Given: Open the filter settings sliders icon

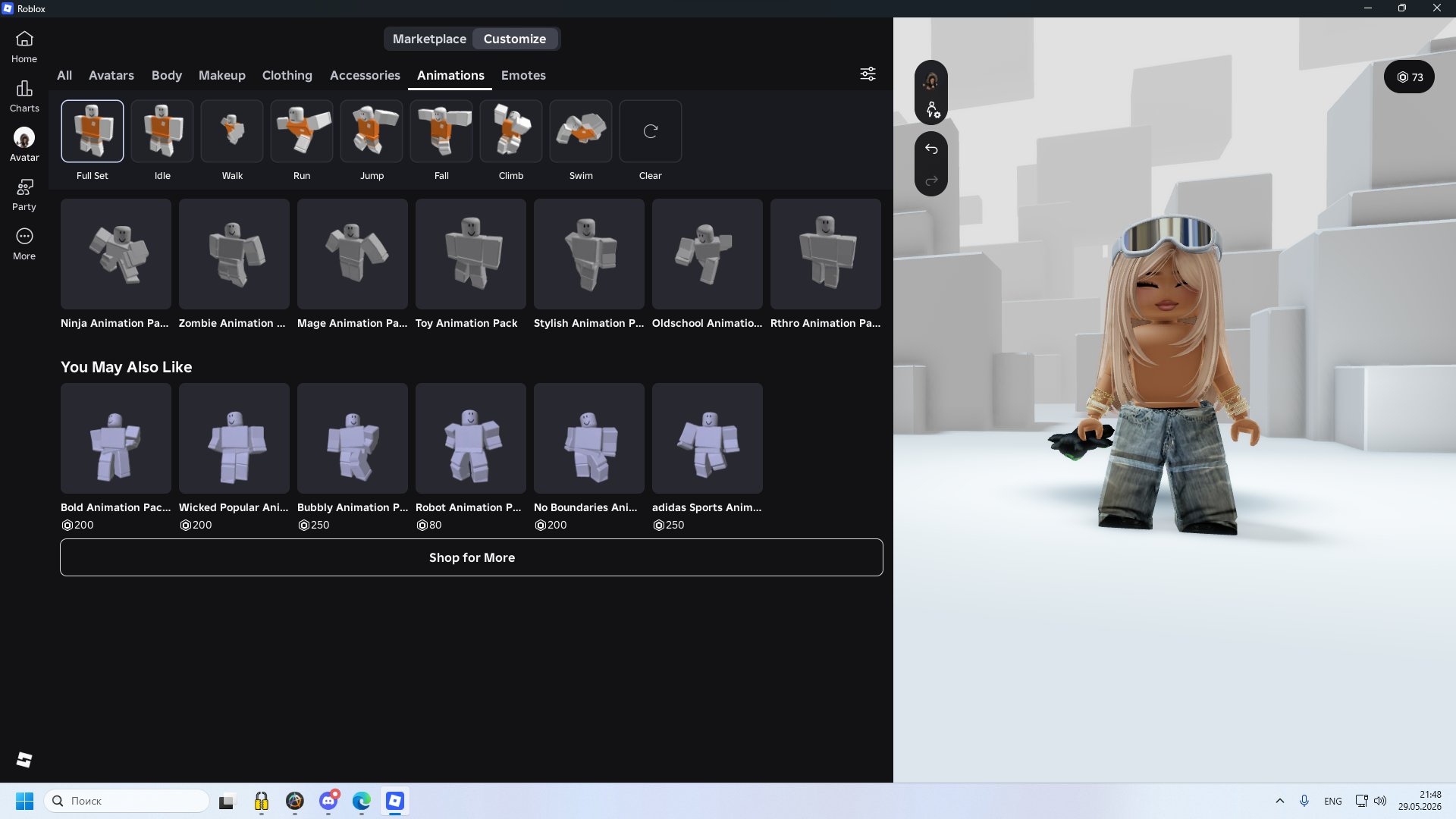Looking at the screenshot, I should point(868,74).
